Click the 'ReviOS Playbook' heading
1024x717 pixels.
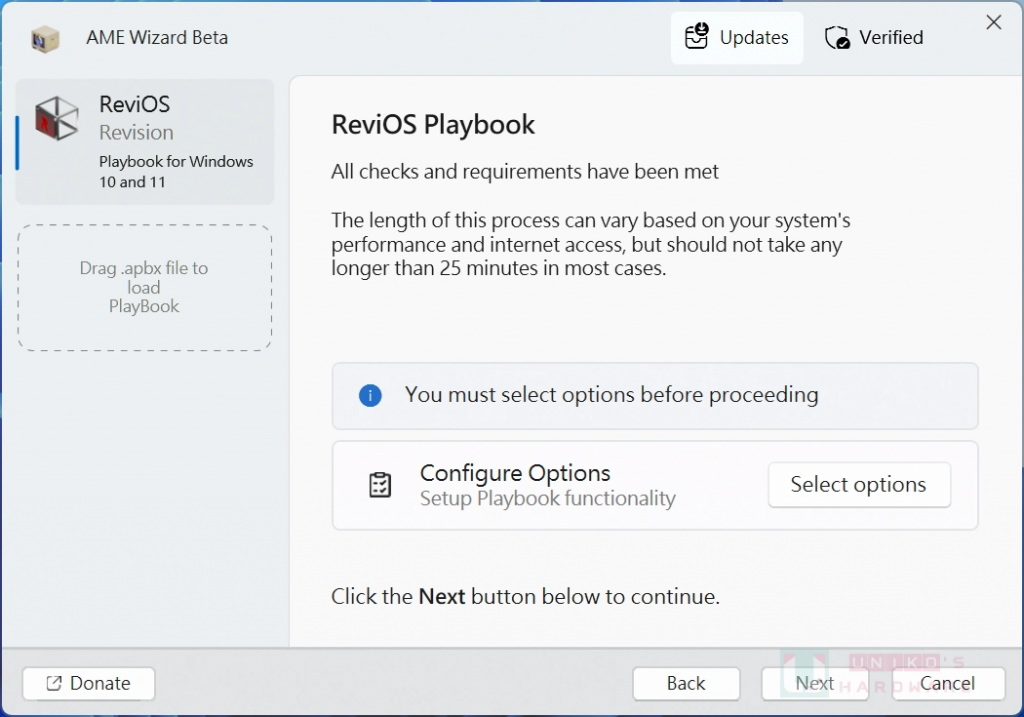point(433,125)
